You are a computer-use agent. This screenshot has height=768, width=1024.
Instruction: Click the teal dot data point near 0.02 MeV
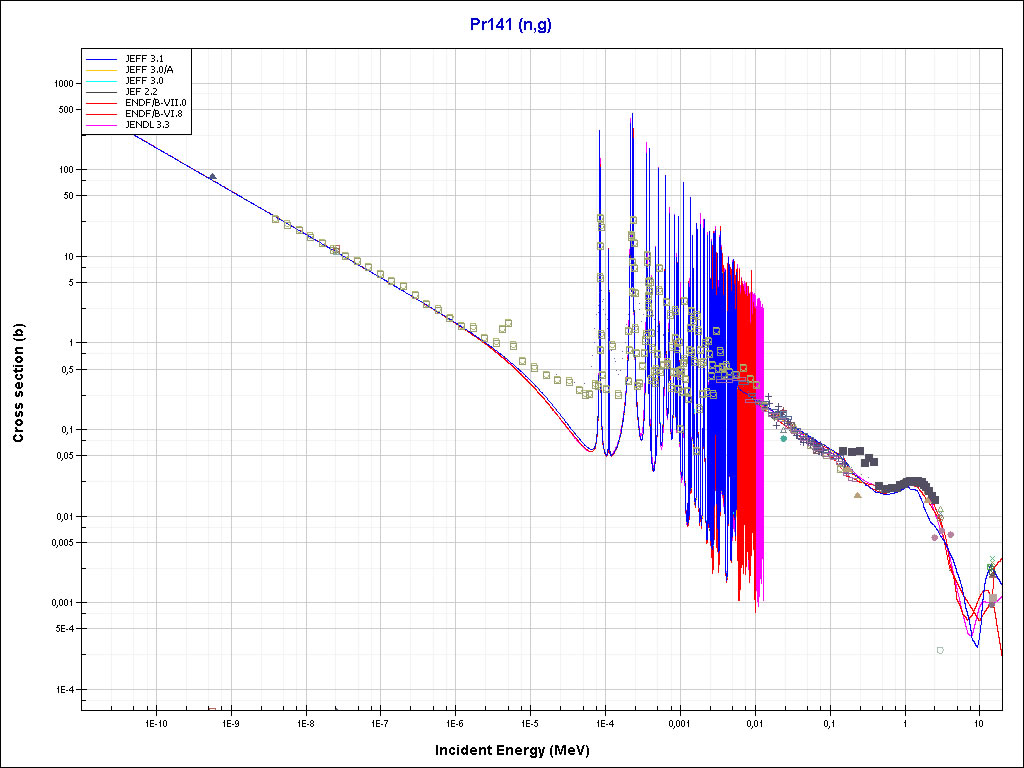point(783,438)
